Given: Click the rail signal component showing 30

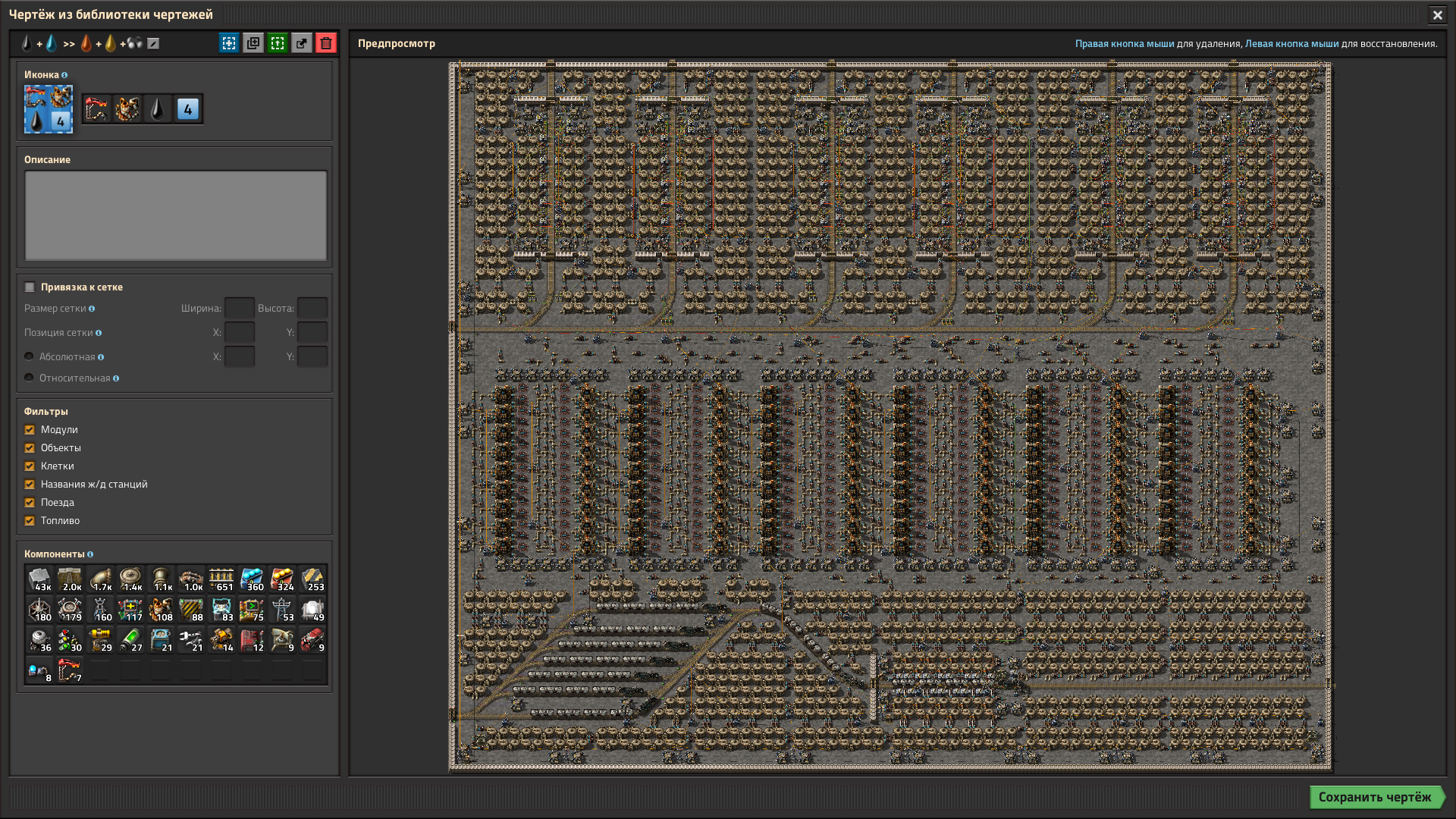Looking at the screenshot, I should click(70, 640).
